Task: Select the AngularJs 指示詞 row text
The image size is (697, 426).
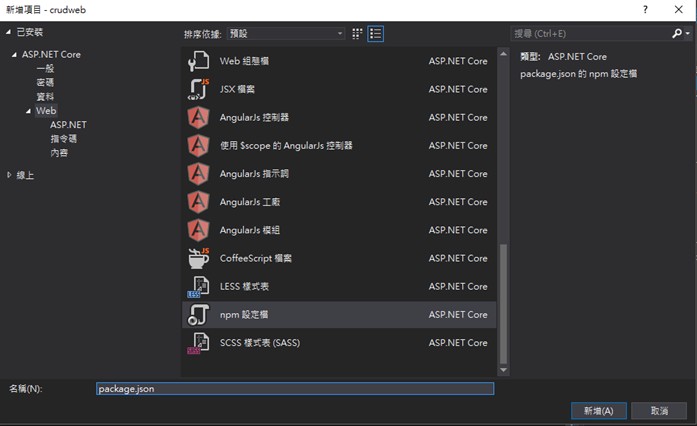Action: coord(254,173)
